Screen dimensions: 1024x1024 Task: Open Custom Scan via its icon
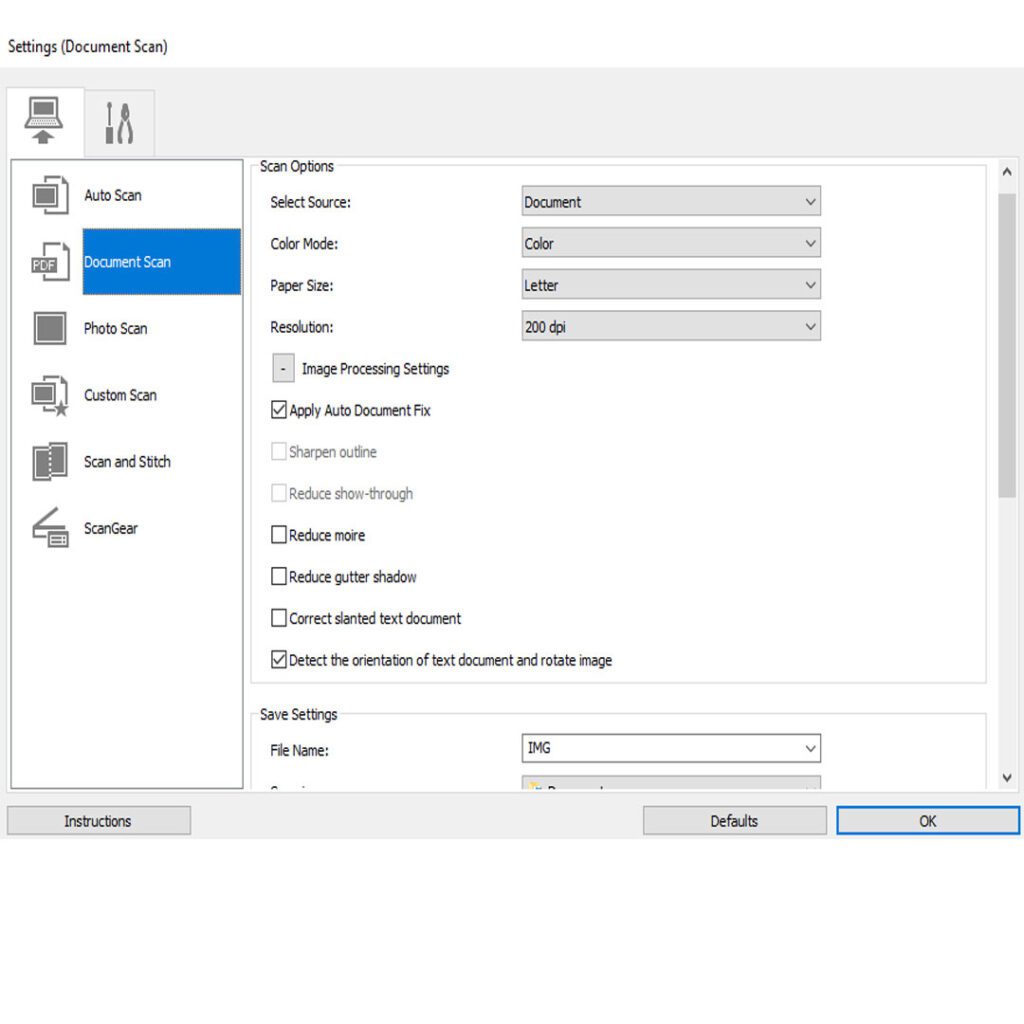(50, 395)
